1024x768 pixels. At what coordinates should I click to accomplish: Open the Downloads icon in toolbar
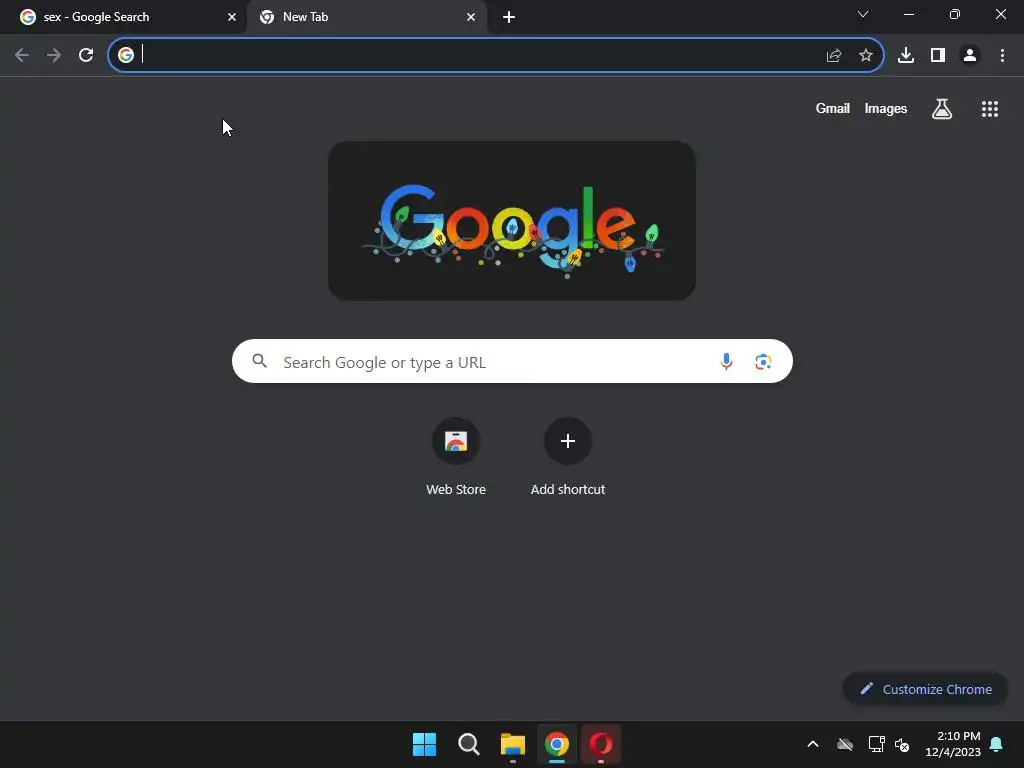coord(906,56)
